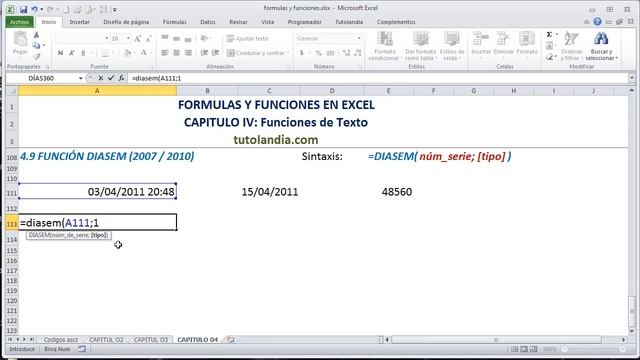Open the Archivo tab

coord(19,22)
